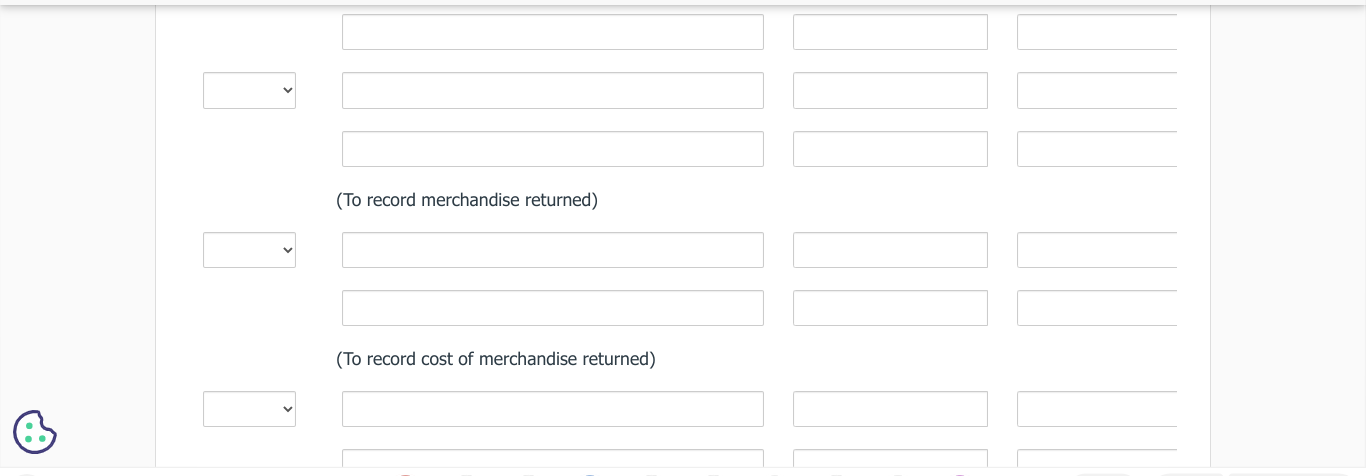Click the wide account field directly below 'To record cost of merchandise returned'
The height and width of the screenshot is (476, 1366).
click(552, 409)
